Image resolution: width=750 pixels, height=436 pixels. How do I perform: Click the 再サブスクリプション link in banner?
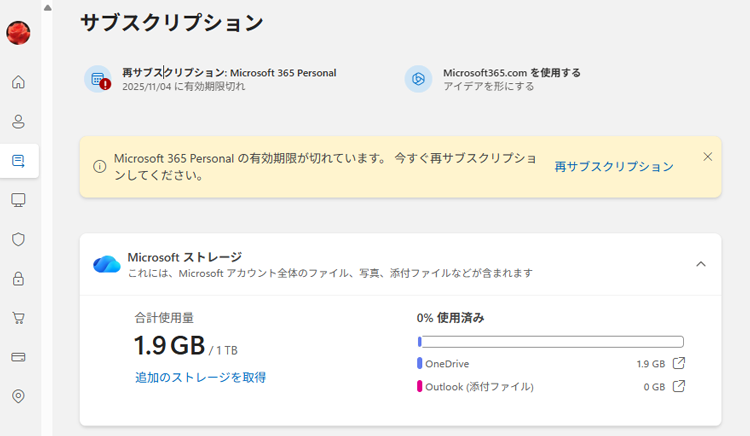point(614,166)
